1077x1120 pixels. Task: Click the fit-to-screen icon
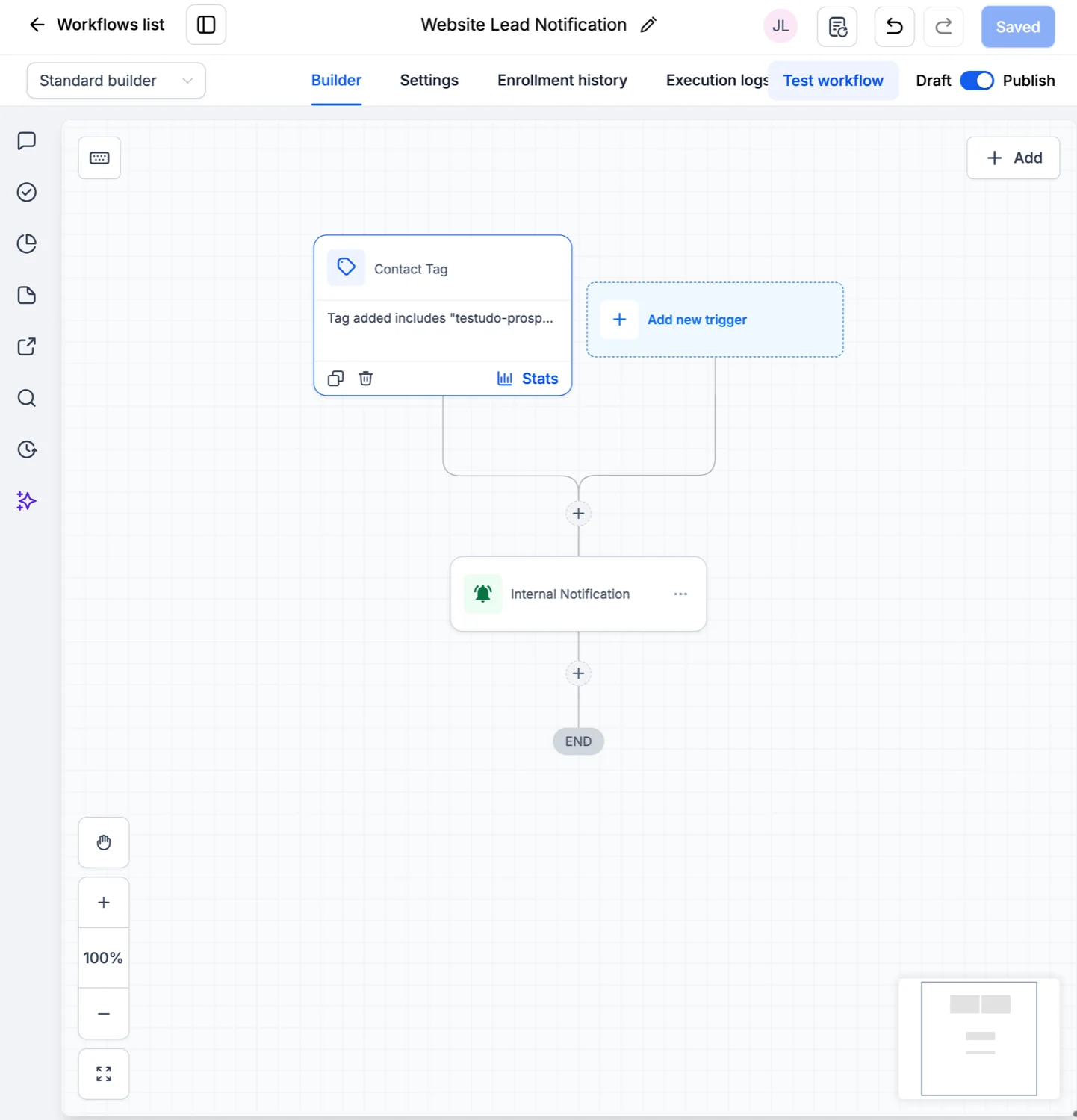(x=104, y=1074)
